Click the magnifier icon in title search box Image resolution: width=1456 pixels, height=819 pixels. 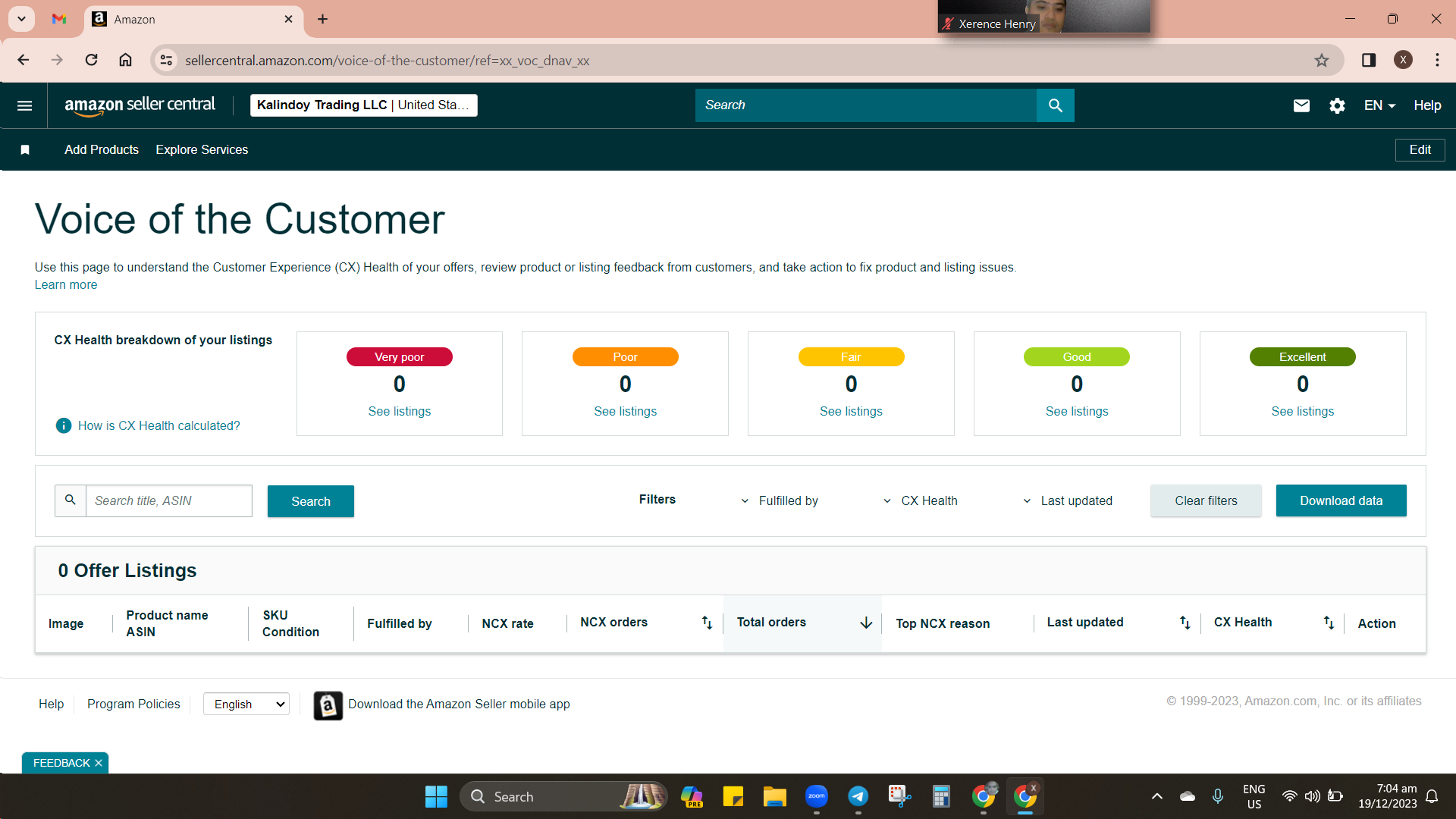(71, 500)
